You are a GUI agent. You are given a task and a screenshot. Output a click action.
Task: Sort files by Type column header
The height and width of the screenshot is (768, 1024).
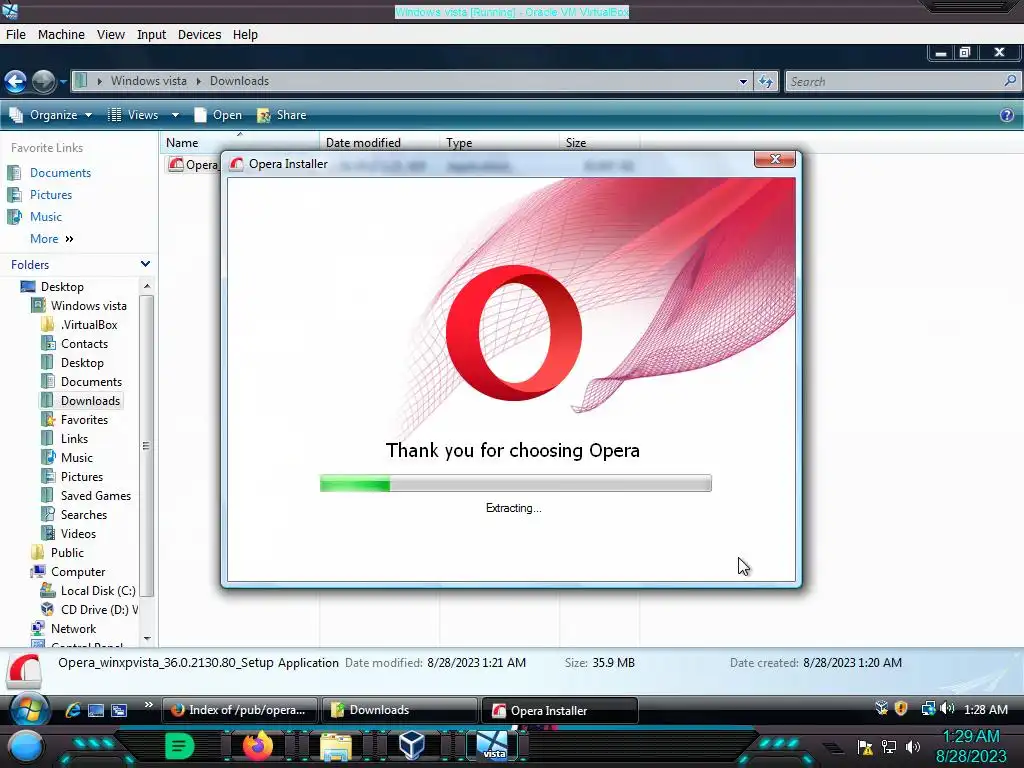click(499, 142)
